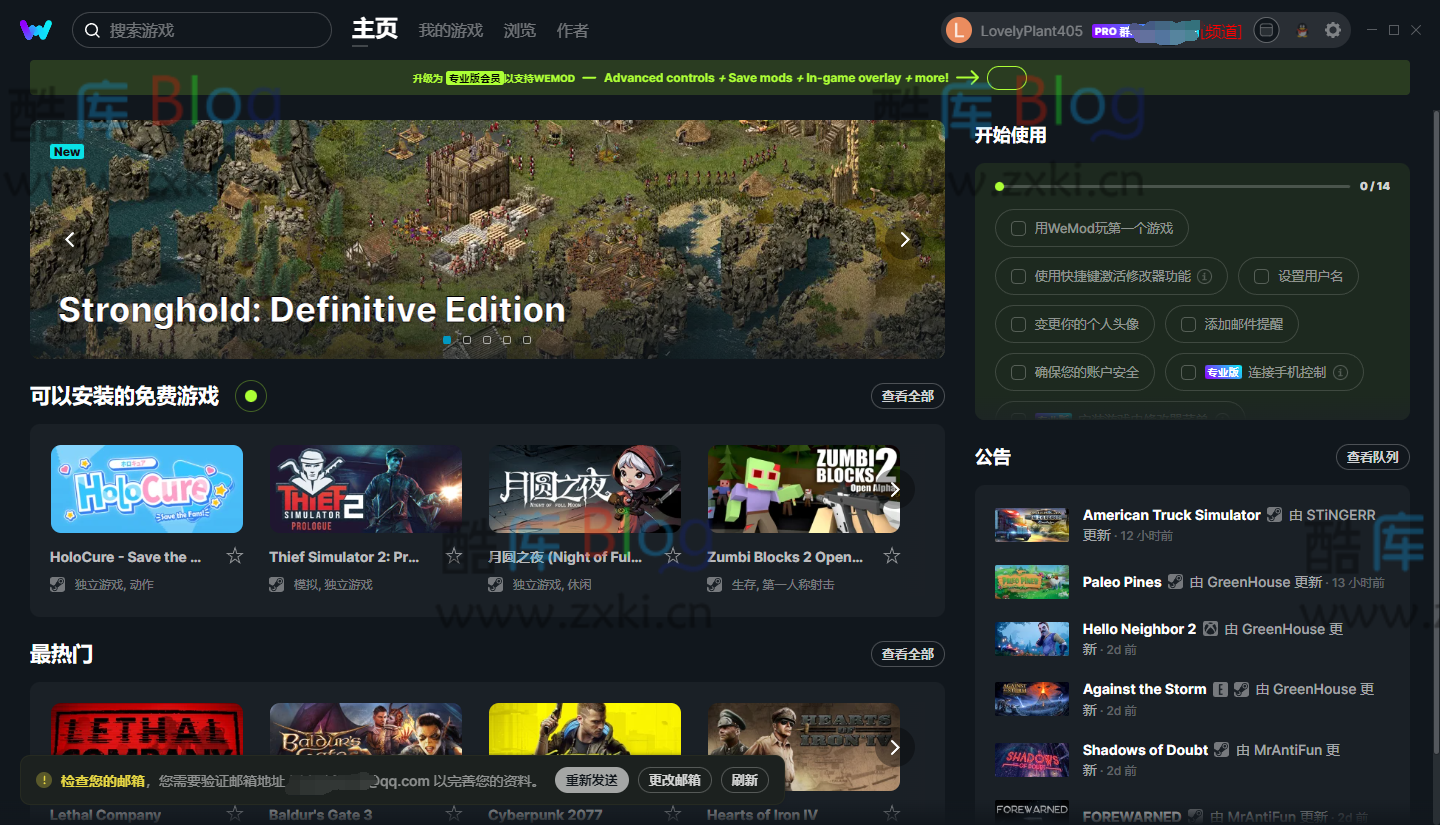This screenshot has width=1440, height=825.
Task: Open LovelyPlant405 profile avatar
Action: pyautogui.click(x=958, y=30)
